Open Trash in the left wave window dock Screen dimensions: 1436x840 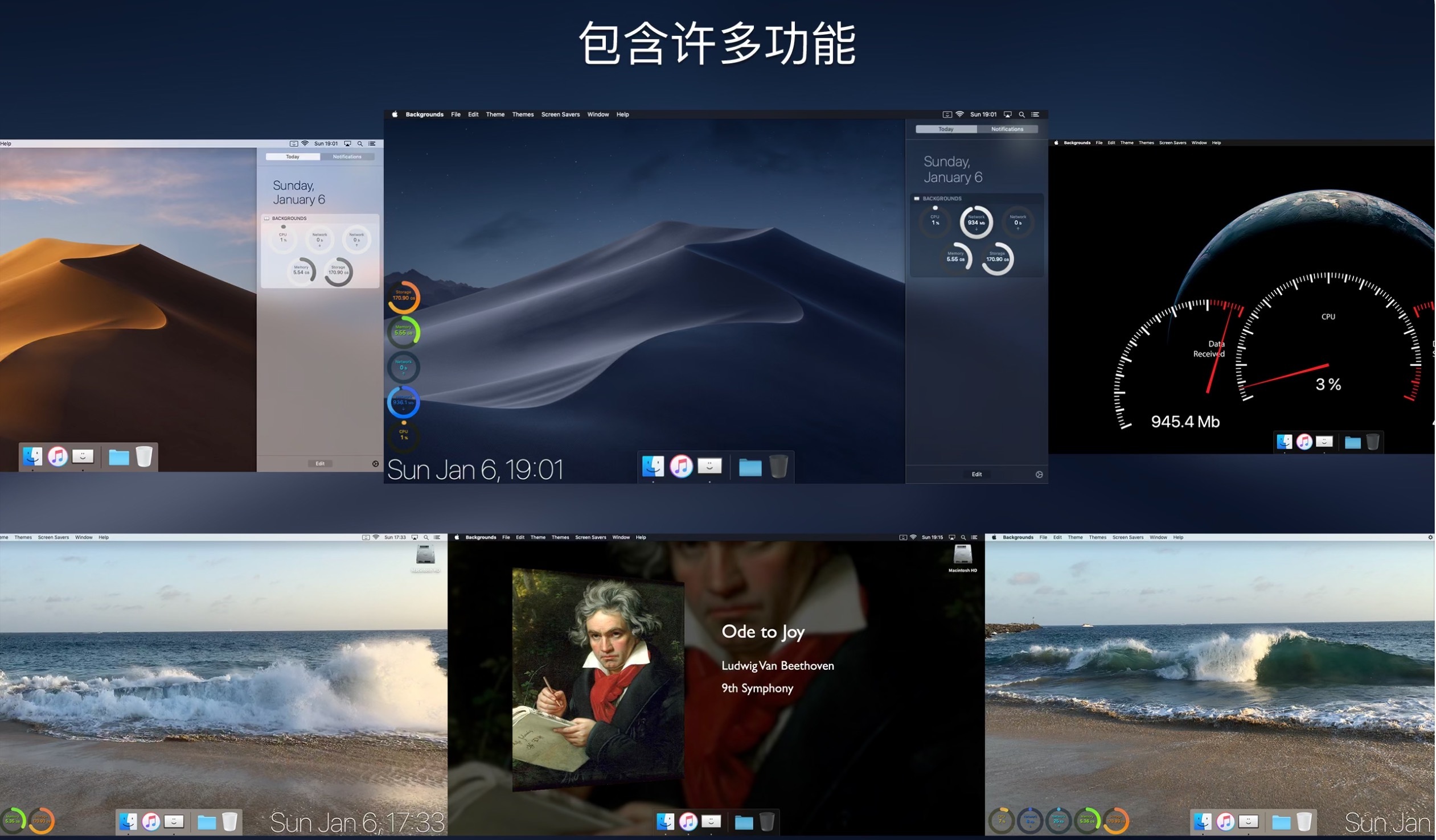pyautogui.click(x=229, y=821)
